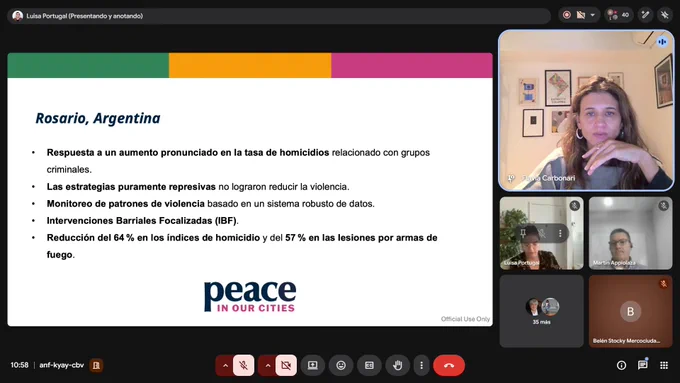Toggle closed captions
This screenshot has width=680, height=383.
click(x=369, y=365)
